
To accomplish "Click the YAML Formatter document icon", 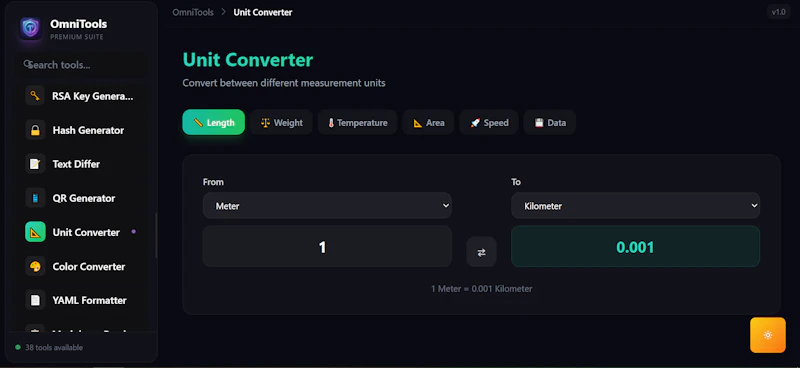I will point(35,300).
